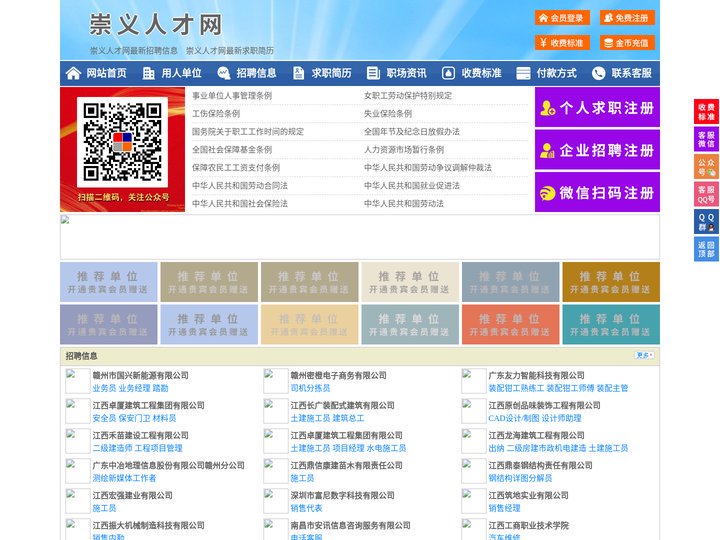Click the resume document icon beside 求职简历
Screen dimensions: 720x540
pos(298,73)
